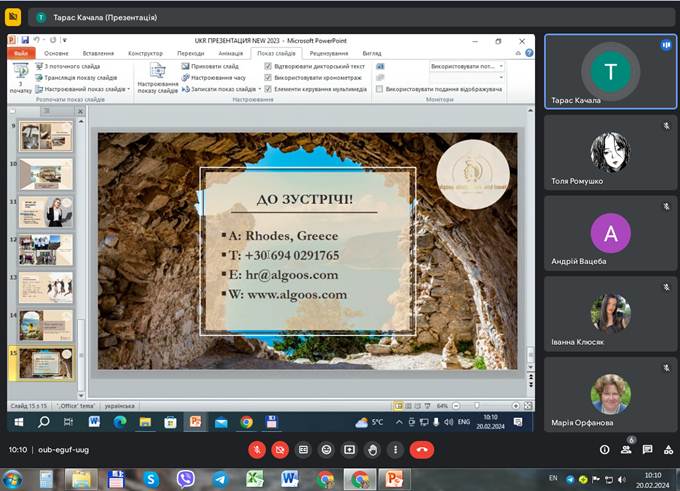Toggle the Відтворювати дикторський текст checkbox
This screenshot has width=680, height=491.
click(268, 66)
